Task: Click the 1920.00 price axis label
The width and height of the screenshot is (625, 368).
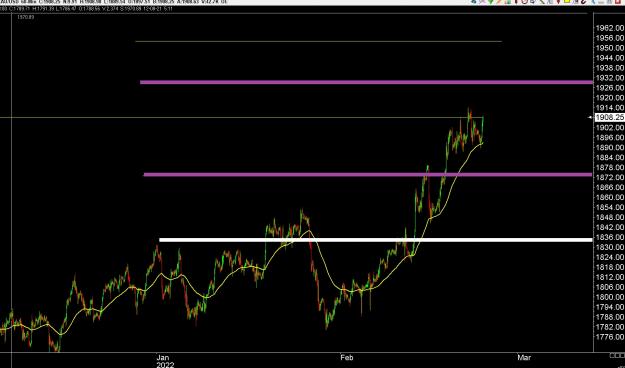Action: point(610,98)
